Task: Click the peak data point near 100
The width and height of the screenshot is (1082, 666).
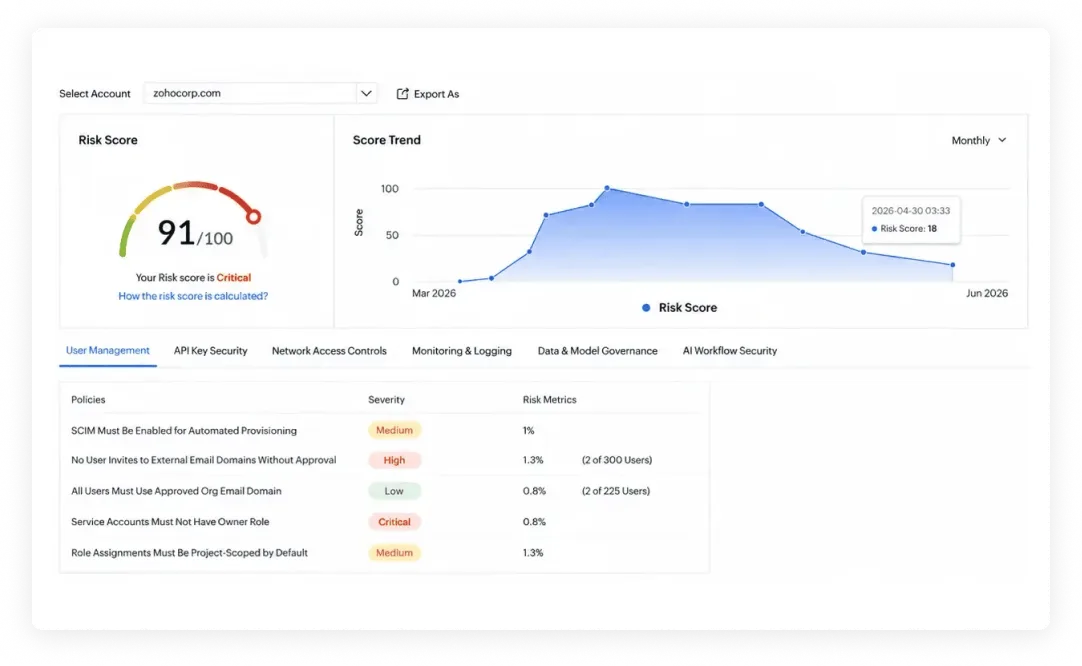Action: coord(607,188)
